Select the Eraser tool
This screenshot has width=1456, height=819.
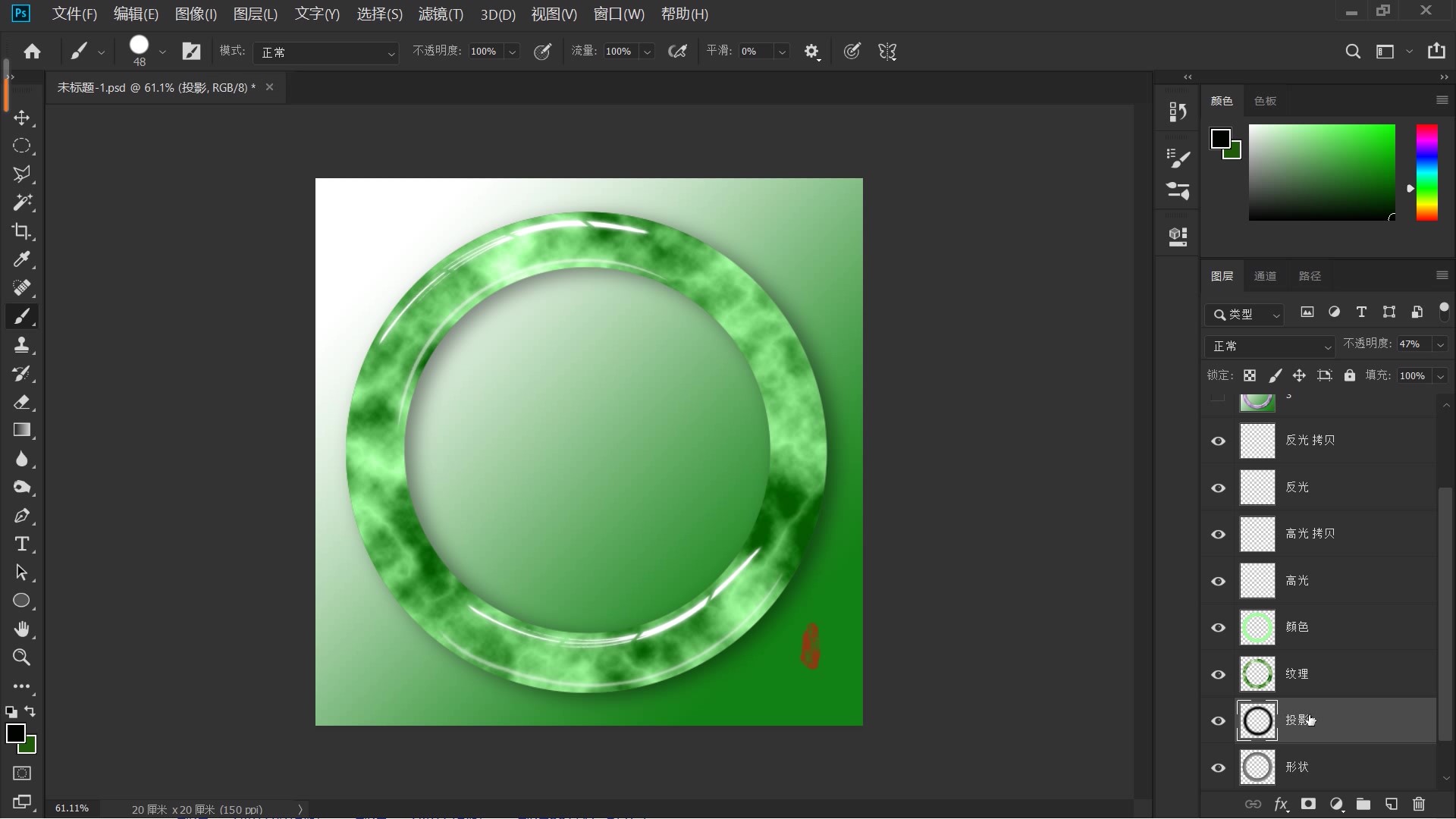22,402
